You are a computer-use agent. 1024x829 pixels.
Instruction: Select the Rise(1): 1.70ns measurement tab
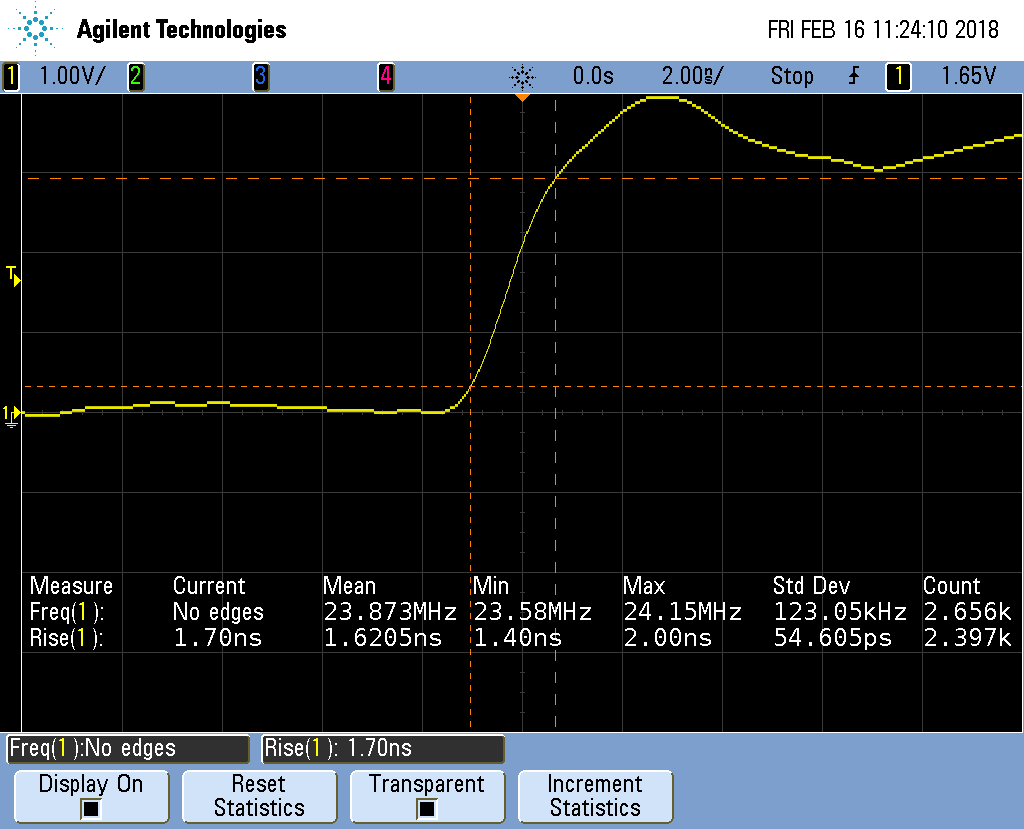tap(382, 748)
